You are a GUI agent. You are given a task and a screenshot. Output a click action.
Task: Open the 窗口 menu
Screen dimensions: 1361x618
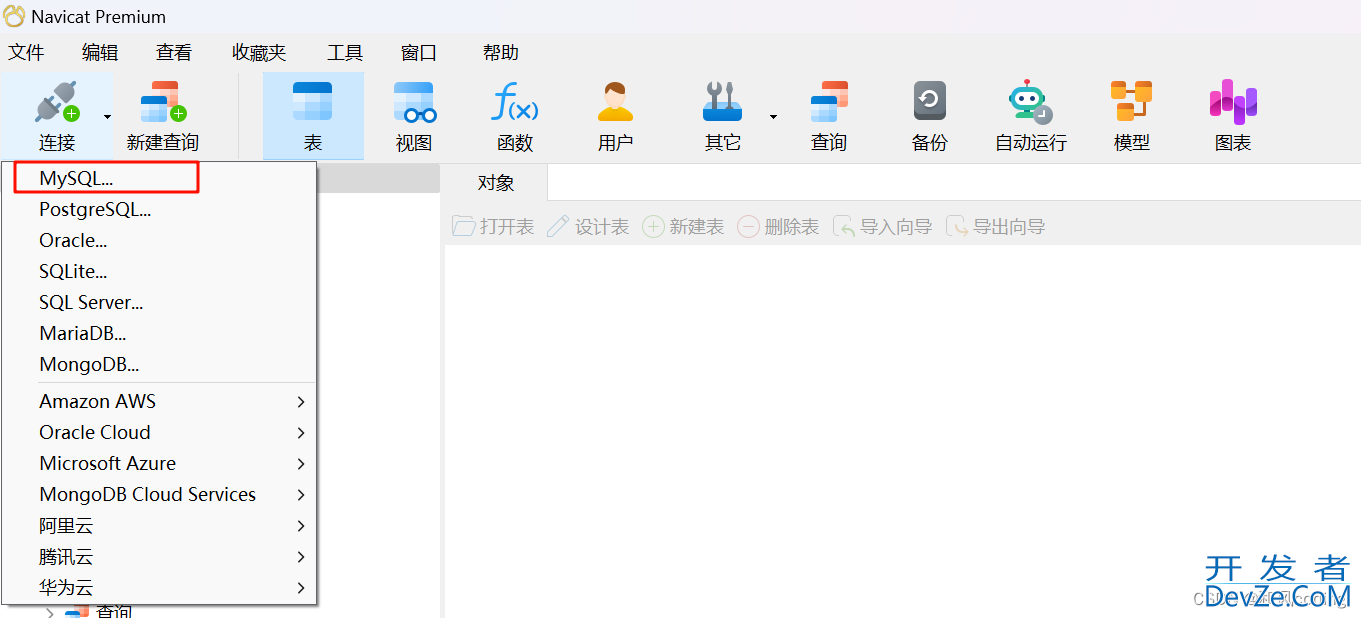click(419, 52)
